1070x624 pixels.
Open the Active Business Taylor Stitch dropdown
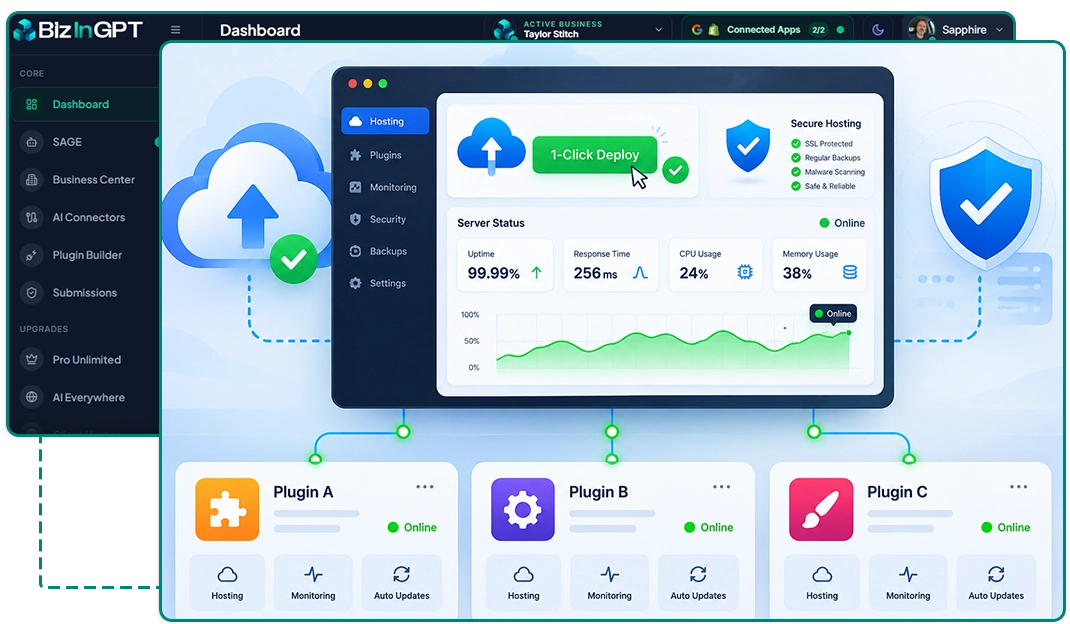point(577,29)
